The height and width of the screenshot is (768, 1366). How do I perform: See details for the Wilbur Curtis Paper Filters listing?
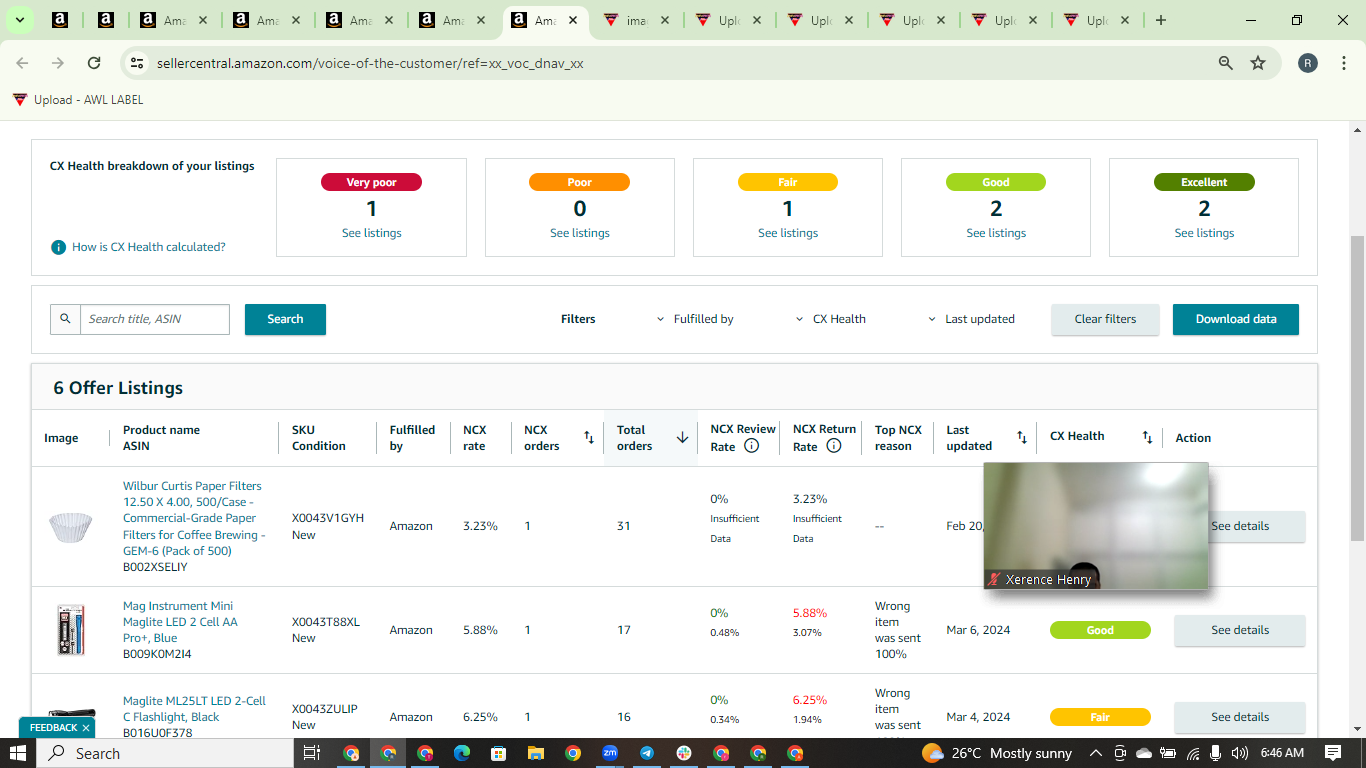coord(1256,526)
